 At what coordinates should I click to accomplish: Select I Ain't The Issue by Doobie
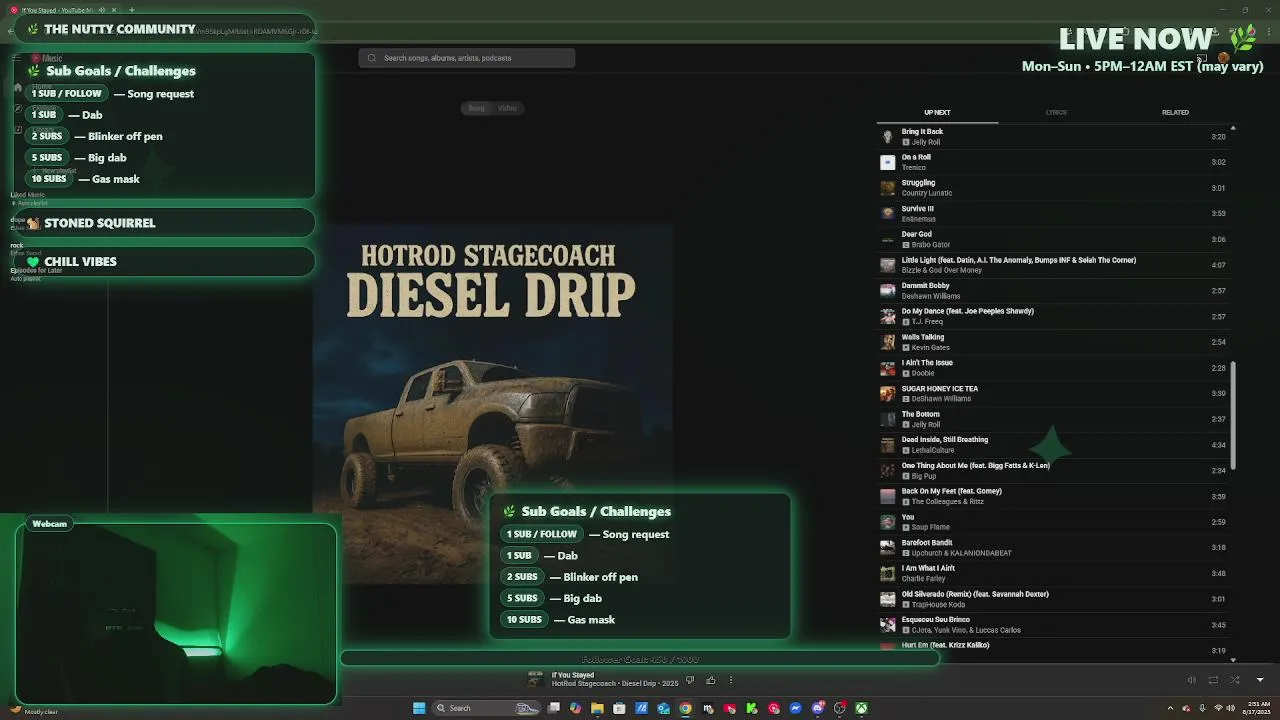[x=1055, y=368]
